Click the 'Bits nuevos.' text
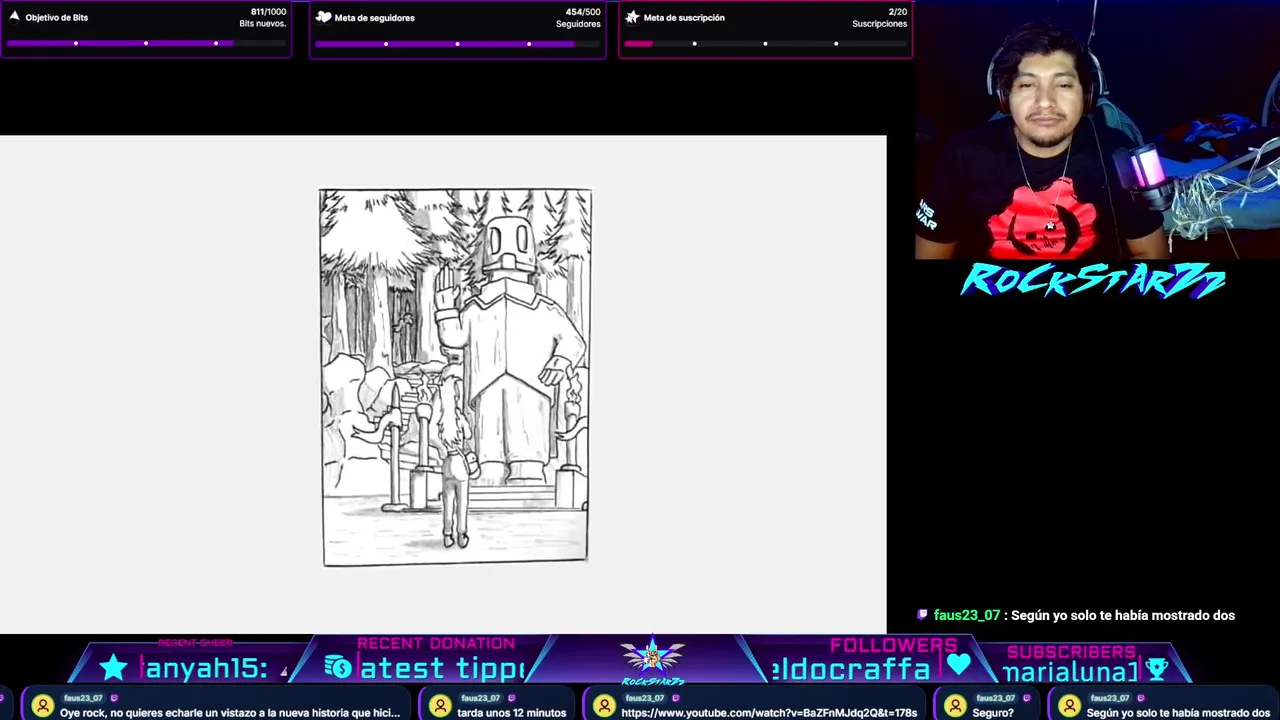Image resolution: width=1280 pixels, height=720 pixels. [x=263, y=24]
